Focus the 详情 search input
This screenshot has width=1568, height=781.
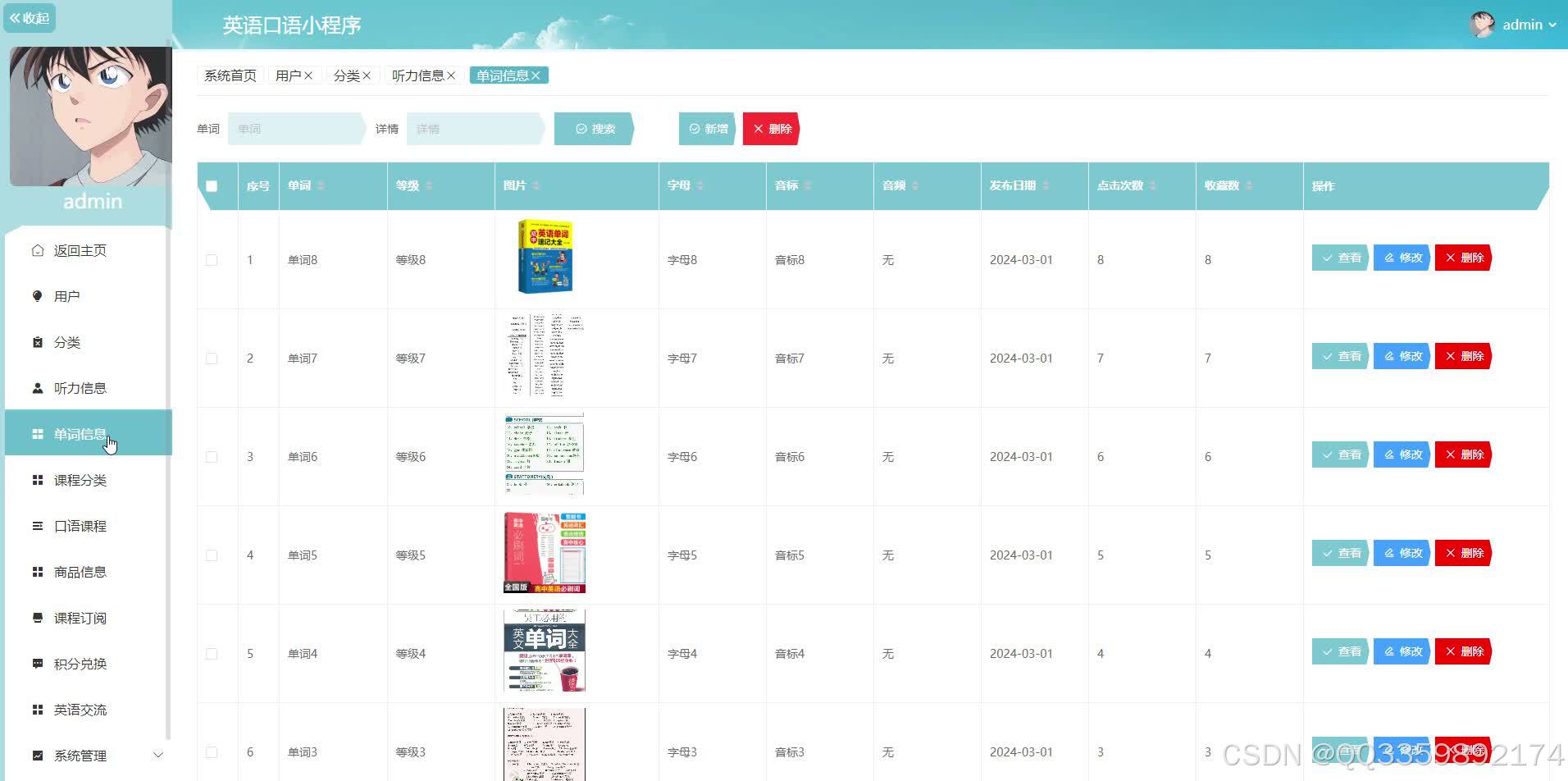point(476,129)
